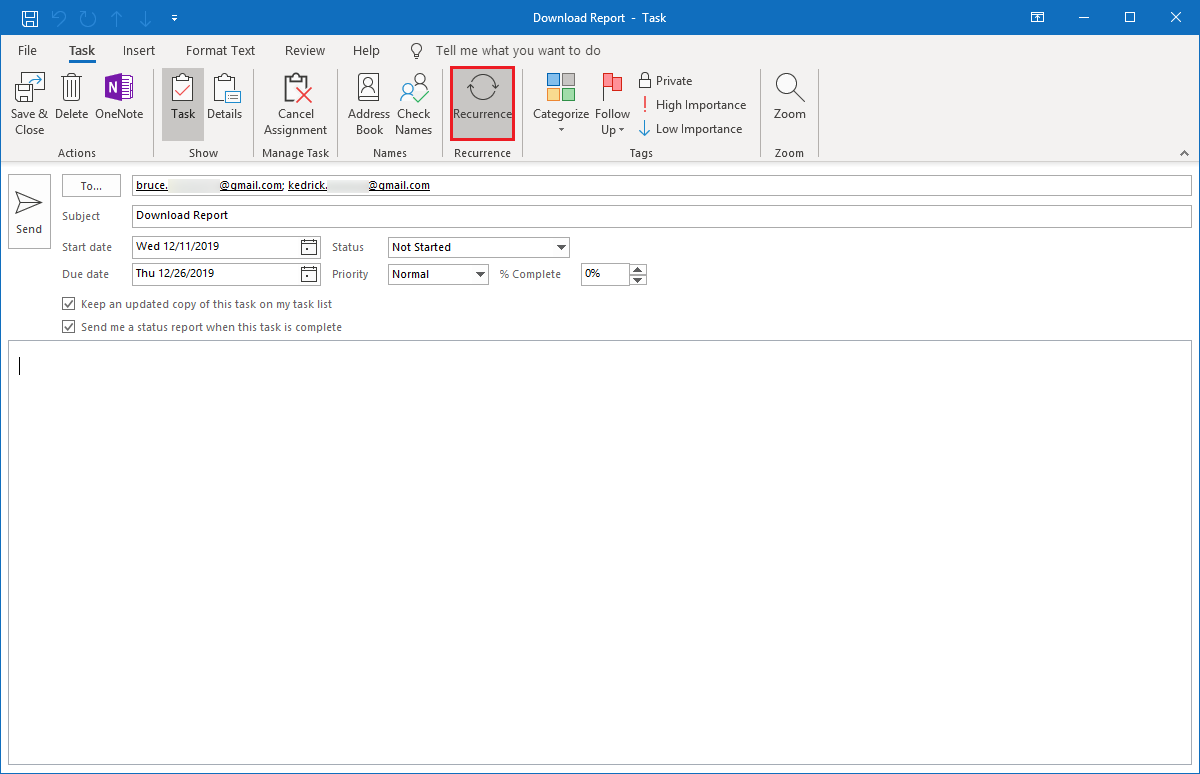Go to Next Item arrow

click(145, 18)
